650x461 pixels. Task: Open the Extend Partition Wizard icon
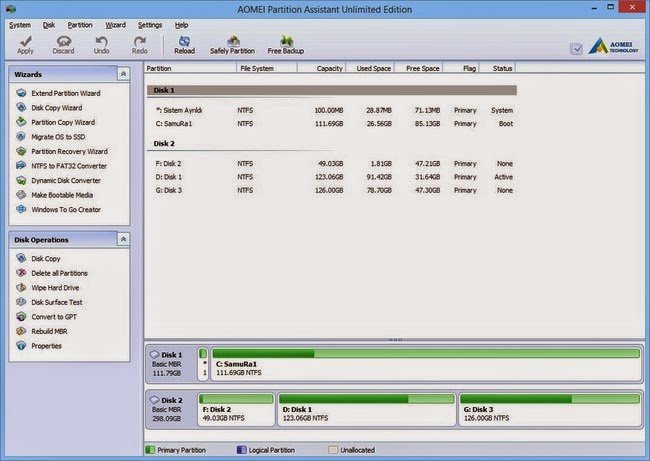[21, 93]
